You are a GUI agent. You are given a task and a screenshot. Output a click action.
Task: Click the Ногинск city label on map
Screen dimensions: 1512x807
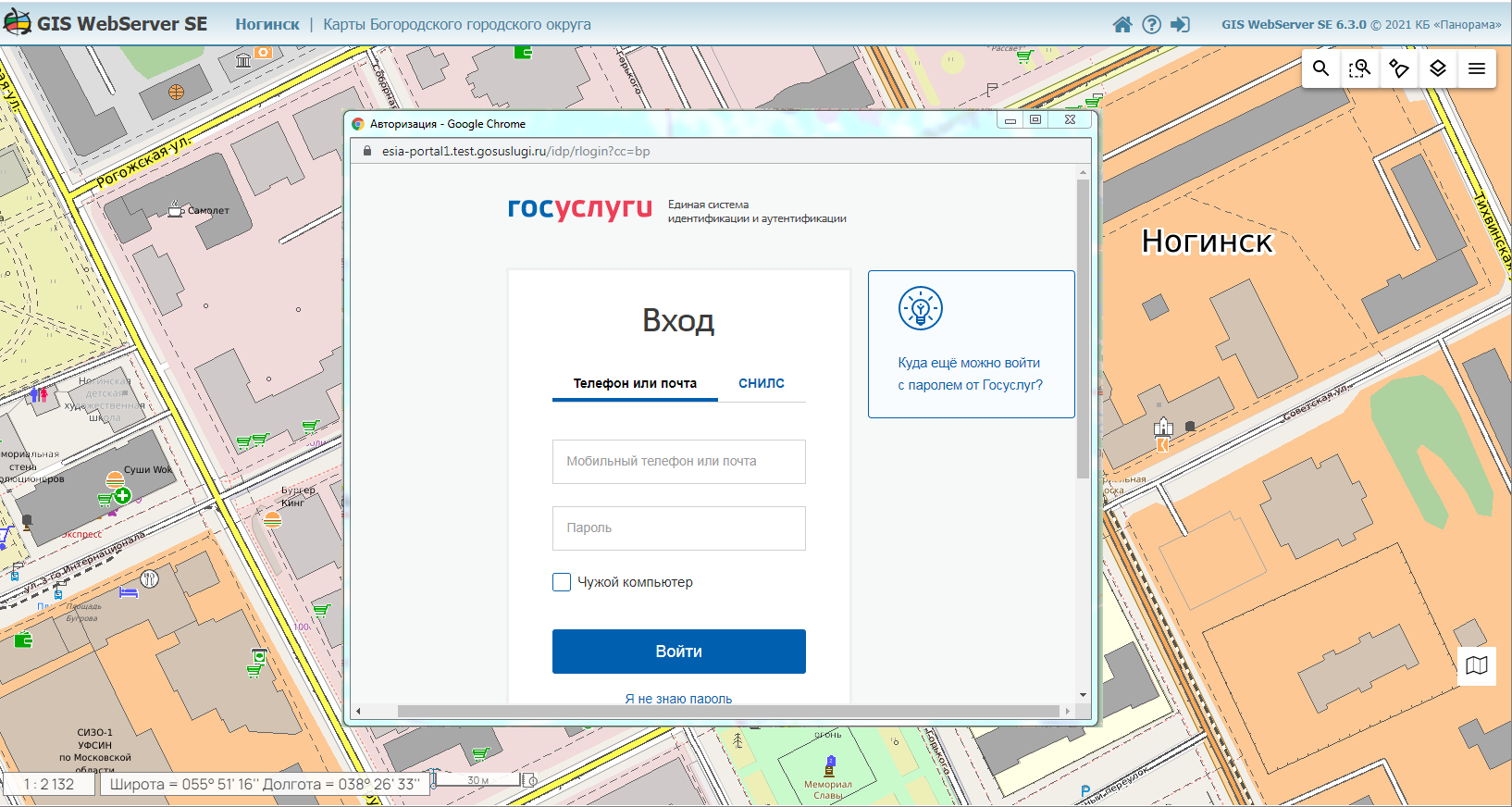click(x=1208, y=242)
